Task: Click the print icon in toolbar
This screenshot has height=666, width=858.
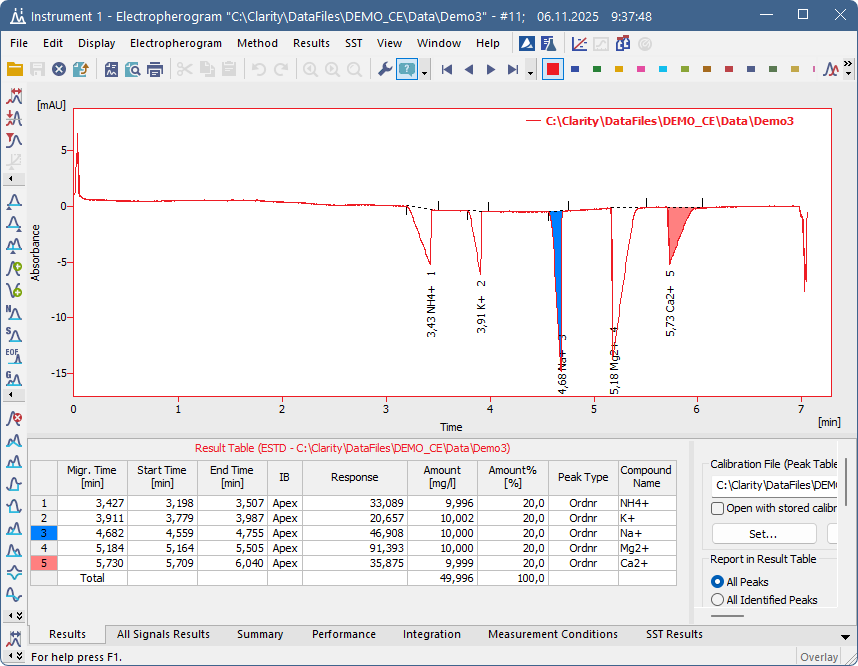Action: tap(155, 69)
